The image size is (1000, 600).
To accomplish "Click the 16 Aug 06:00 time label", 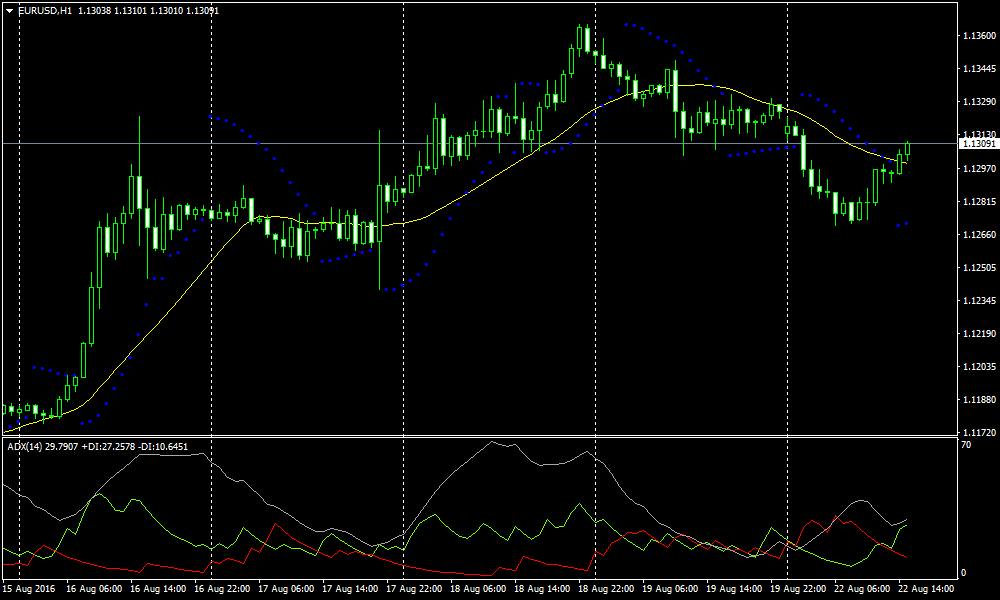I will [x=95, y=590].
